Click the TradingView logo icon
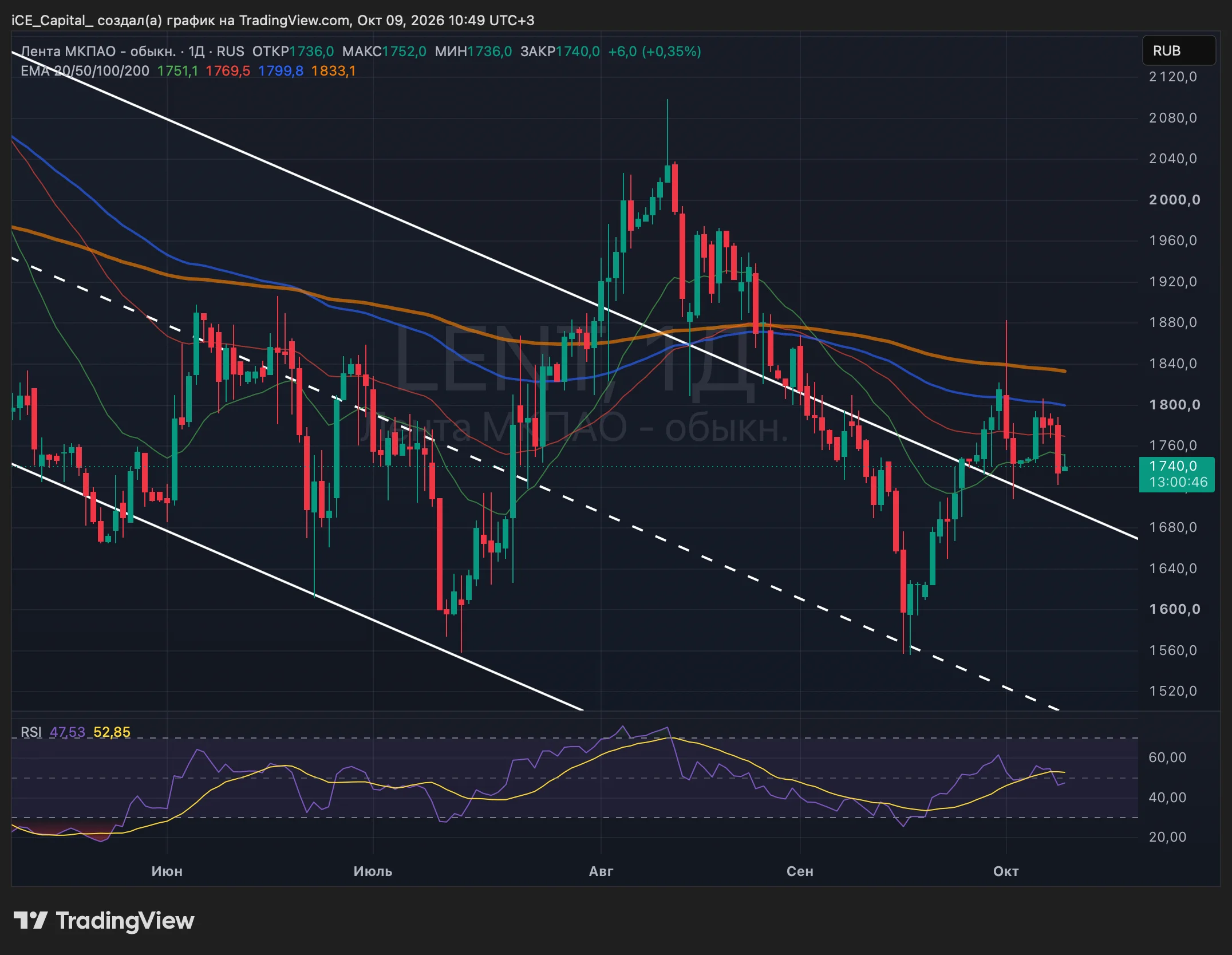Viewport: 1232px width, 955px height. pyautogui.click(x=30, y=921)
